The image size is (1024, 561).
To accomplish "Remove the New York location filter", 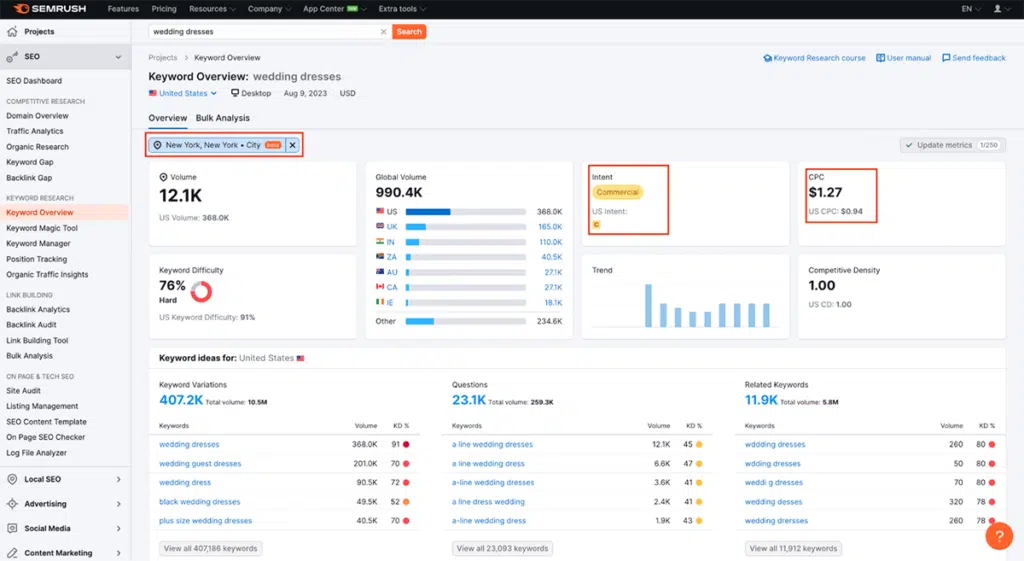I will pyautogui.click(x=293, y=145).
